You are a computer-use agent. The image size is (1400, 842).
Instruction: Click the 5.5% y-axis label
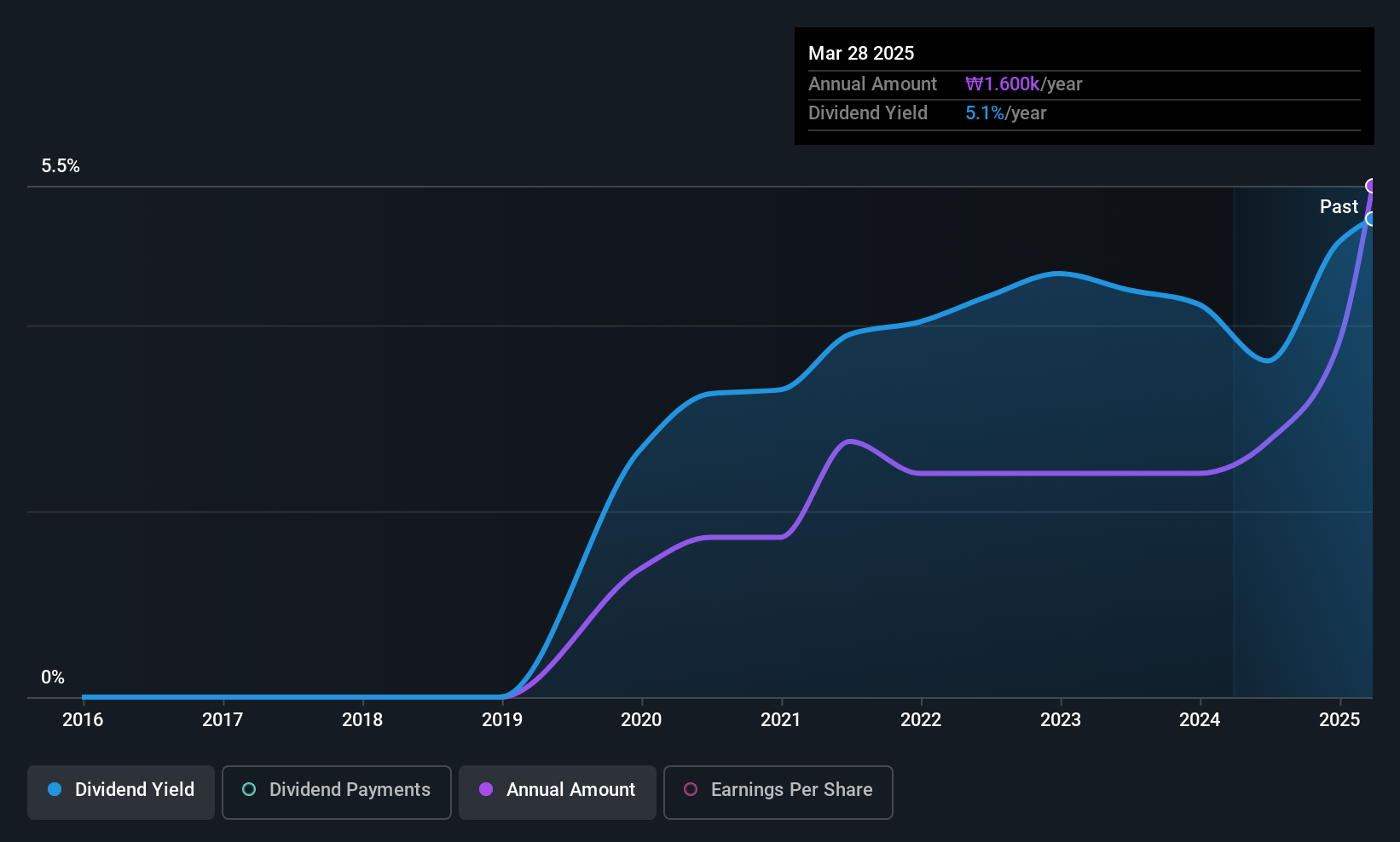pyautogui.click(x=61, y=166)
